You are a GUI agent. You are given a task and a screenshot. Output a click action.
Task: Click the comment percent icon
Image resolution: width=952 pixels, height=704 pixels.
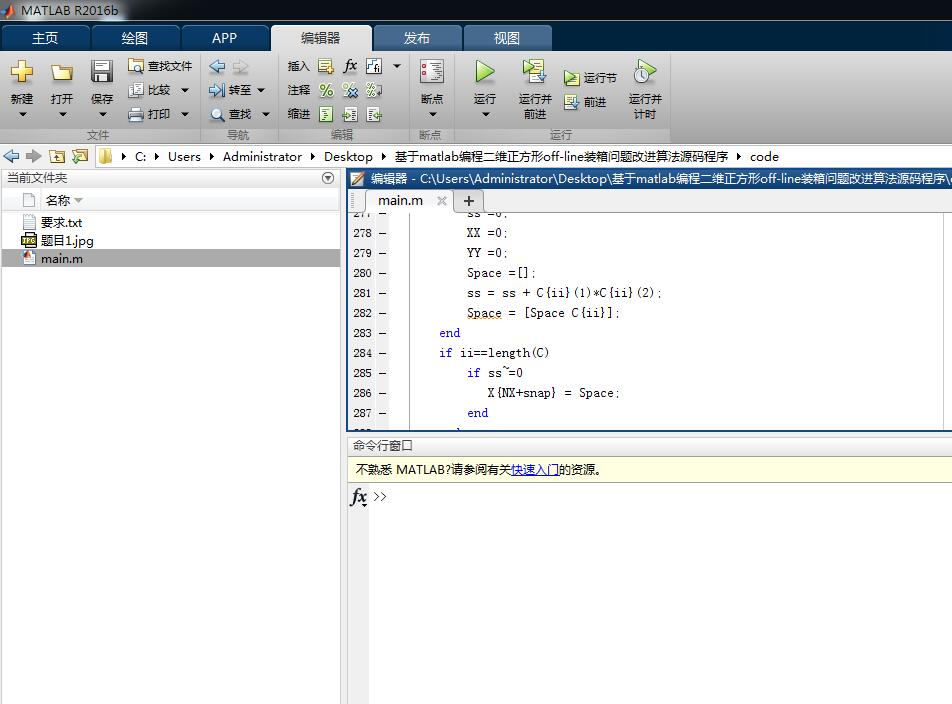pyautogui.click(x=326, y=90)
